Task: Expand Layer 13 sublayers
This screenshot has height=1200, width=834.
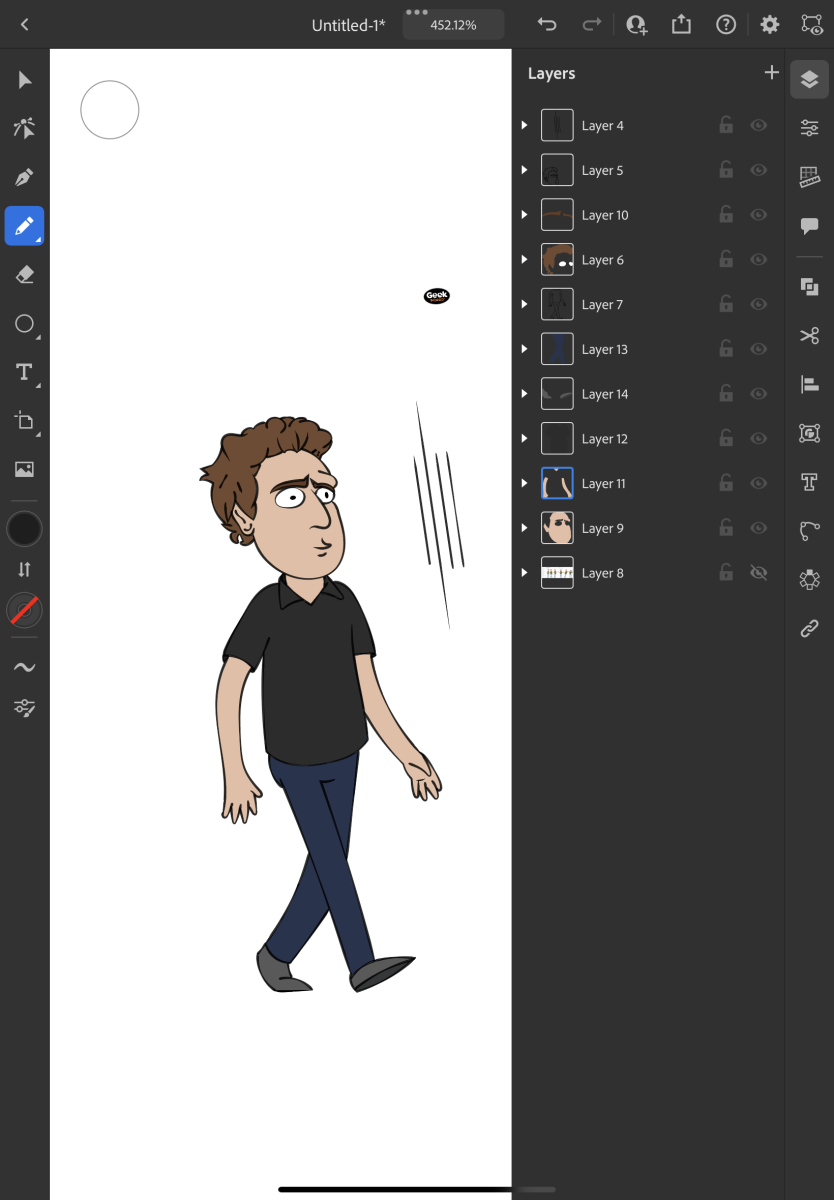Action: pyautogui.click(x=524, y=349)
